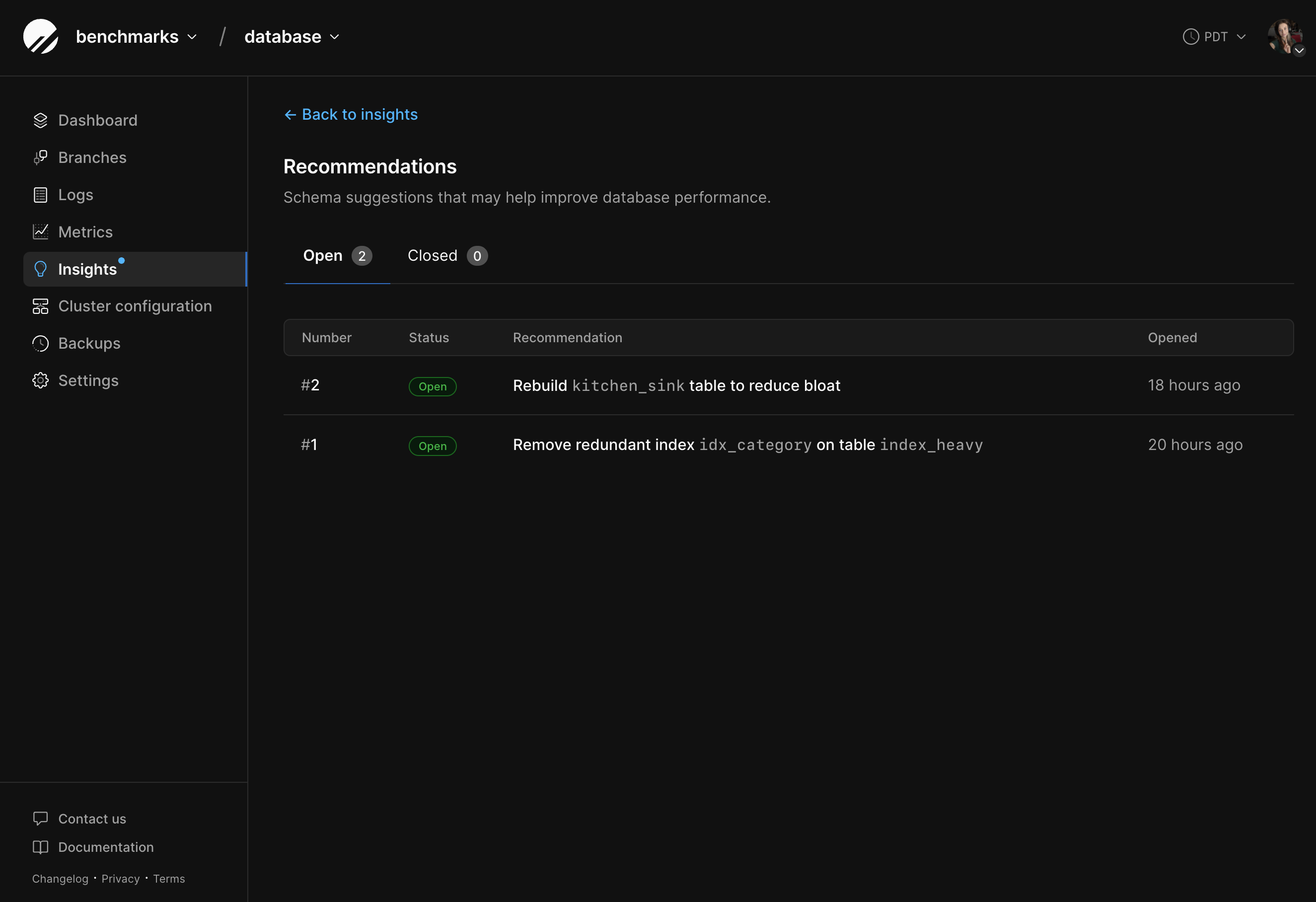
Task: Click the Terms link in the footer
Action: click(x=168, y=879)
